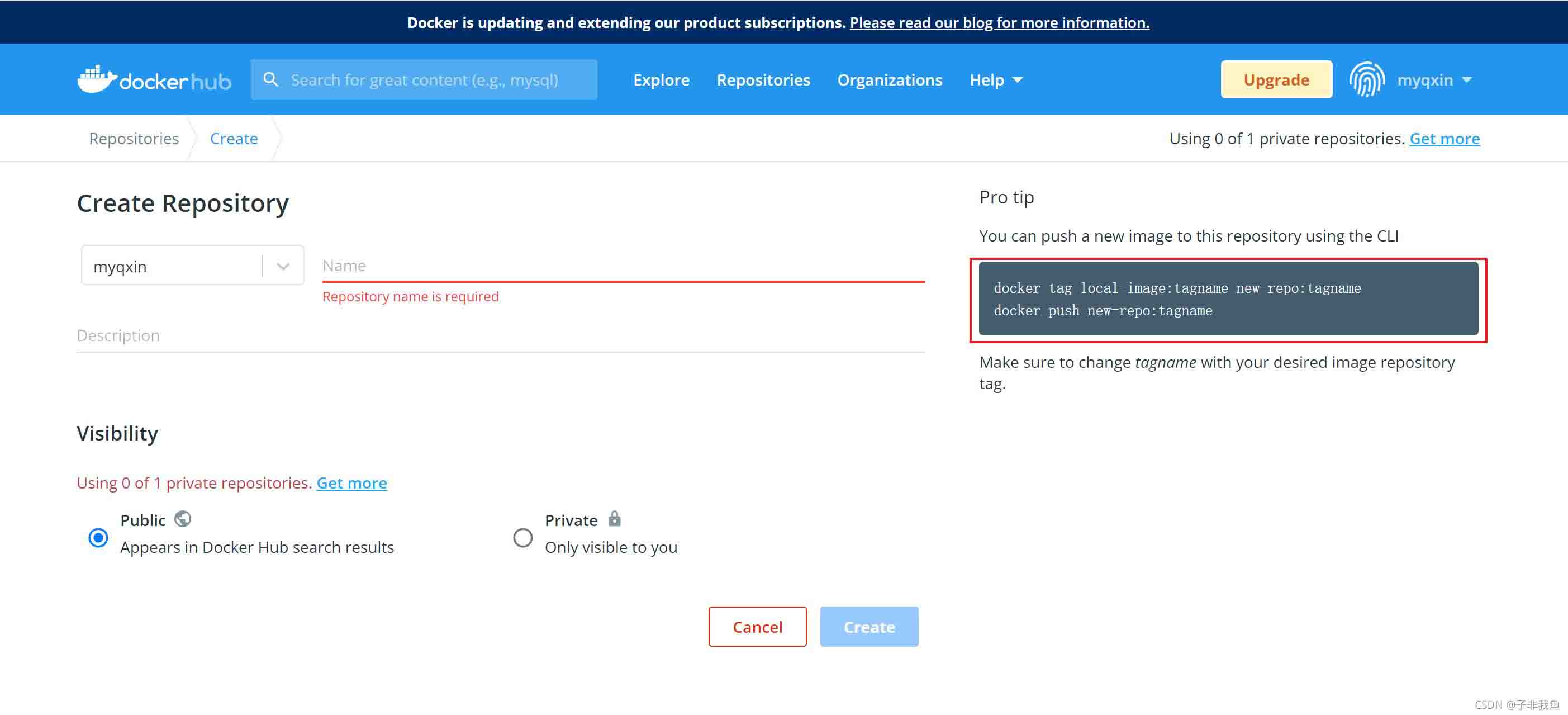Expand the Help menu arrow
This screenshot has width=1568, height=715.
click(1017, 80)
